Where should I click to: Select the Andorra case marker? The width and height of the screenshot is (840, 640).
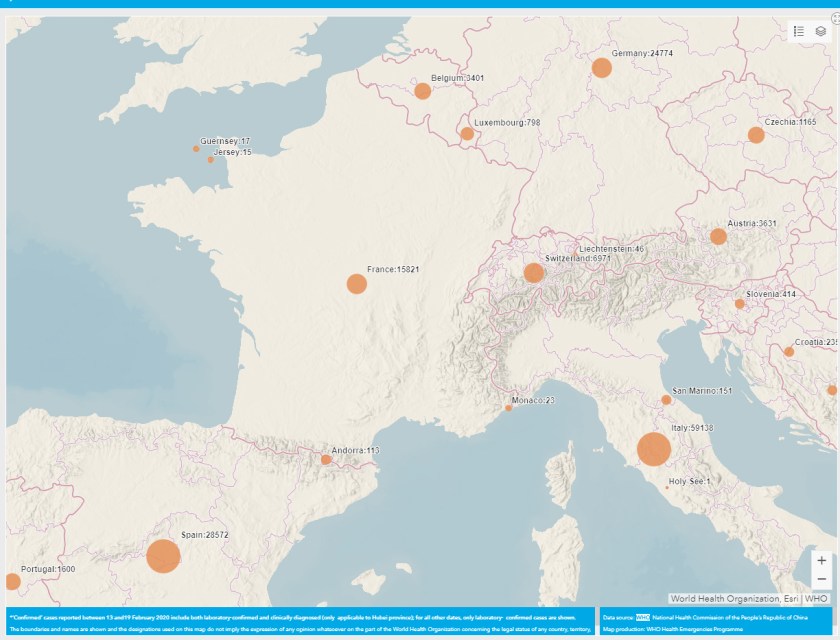[326, 459]
